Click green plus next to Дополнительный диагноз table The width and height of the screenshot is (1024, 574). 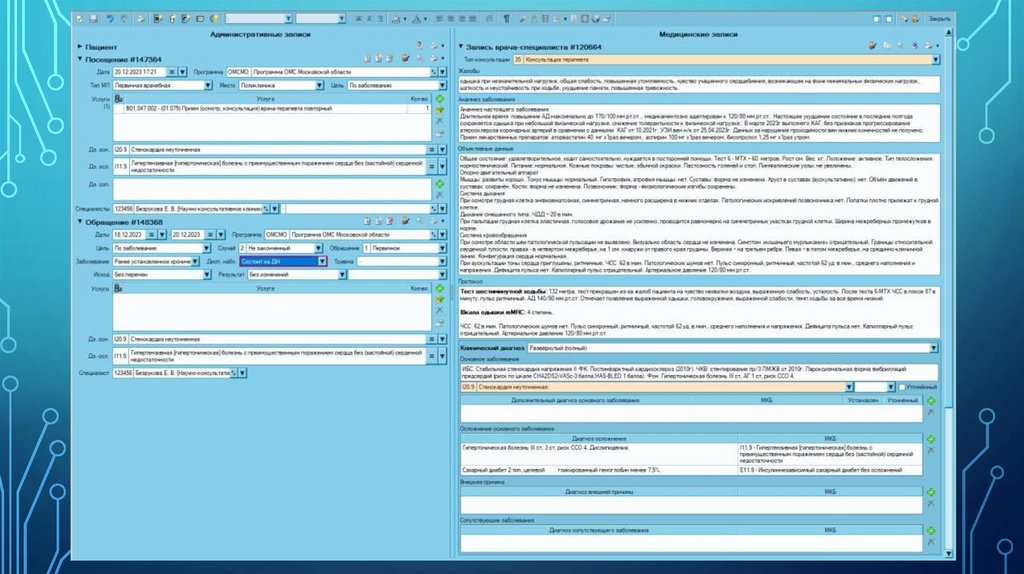(x=931, y=400)
